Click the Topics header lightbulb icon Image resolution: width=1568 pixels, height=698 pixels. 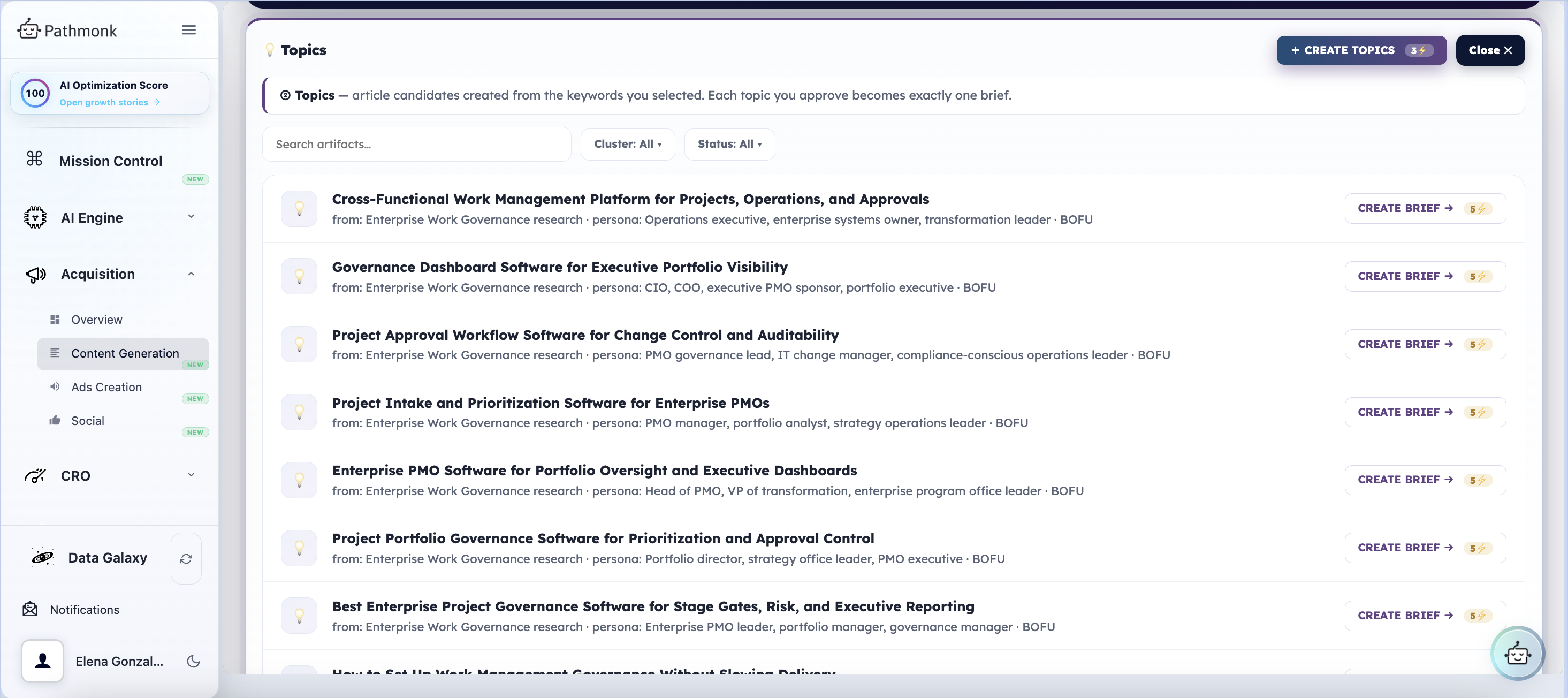point(270,50)
